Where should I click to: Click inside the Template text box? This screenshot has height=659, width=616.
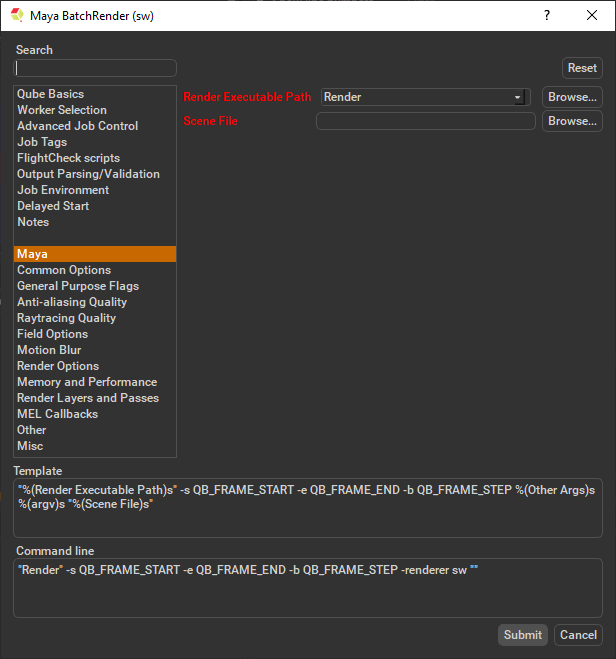click(307, 508)
